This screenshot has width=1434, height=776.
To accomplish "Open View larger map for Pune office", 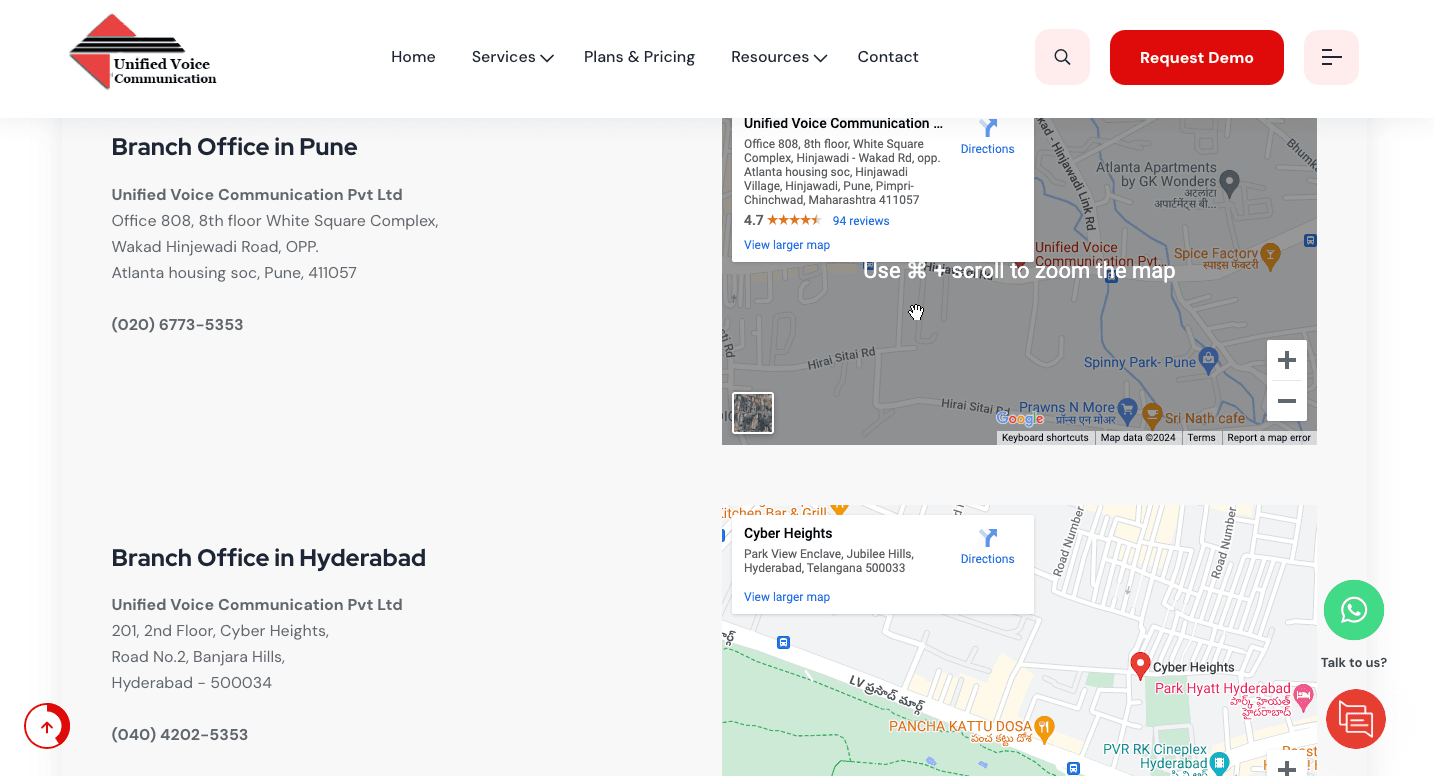I will (x=786, y=245).
